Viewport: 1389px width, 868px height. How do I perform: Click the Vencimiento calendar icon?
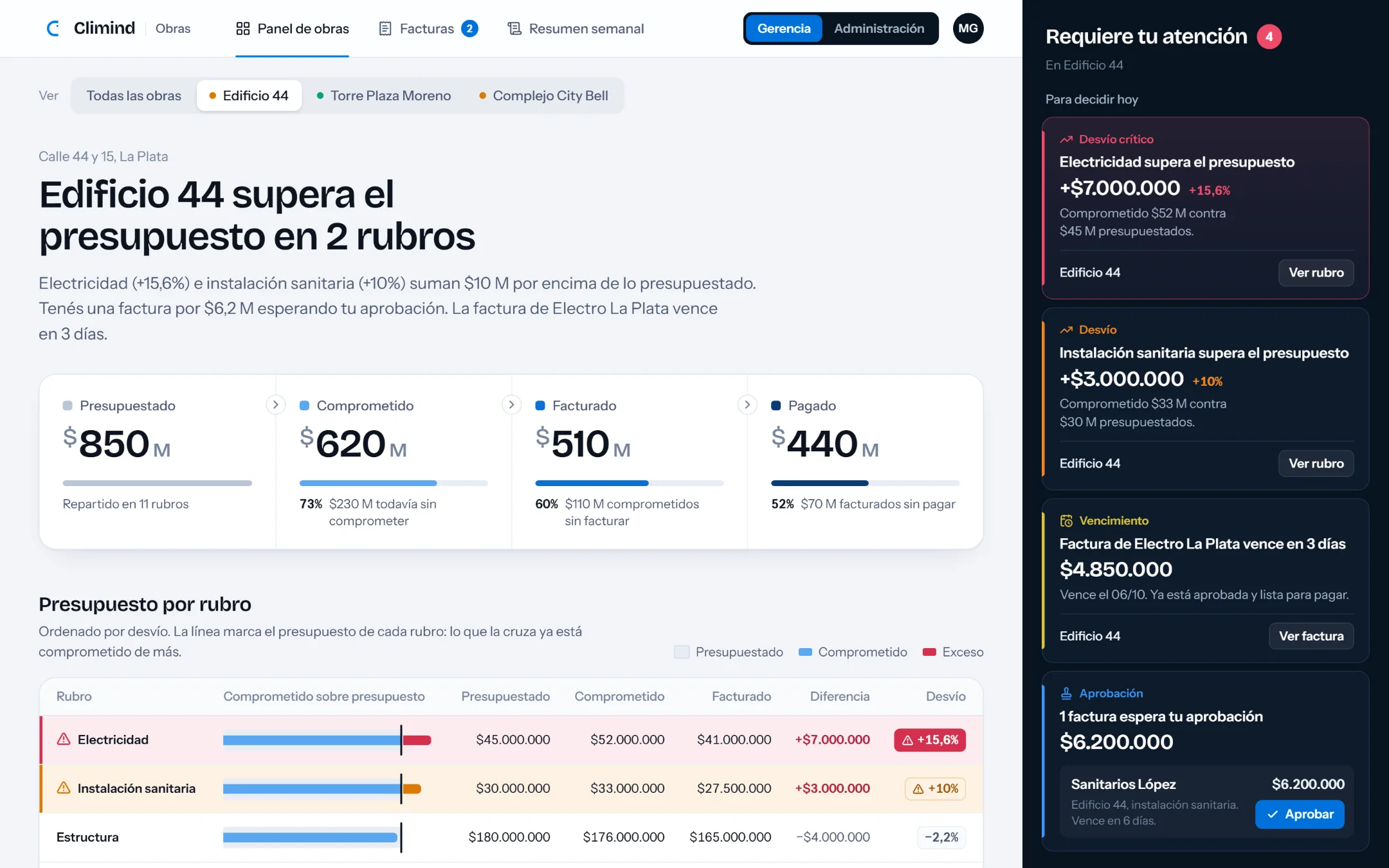click(x=1066, y=521)
